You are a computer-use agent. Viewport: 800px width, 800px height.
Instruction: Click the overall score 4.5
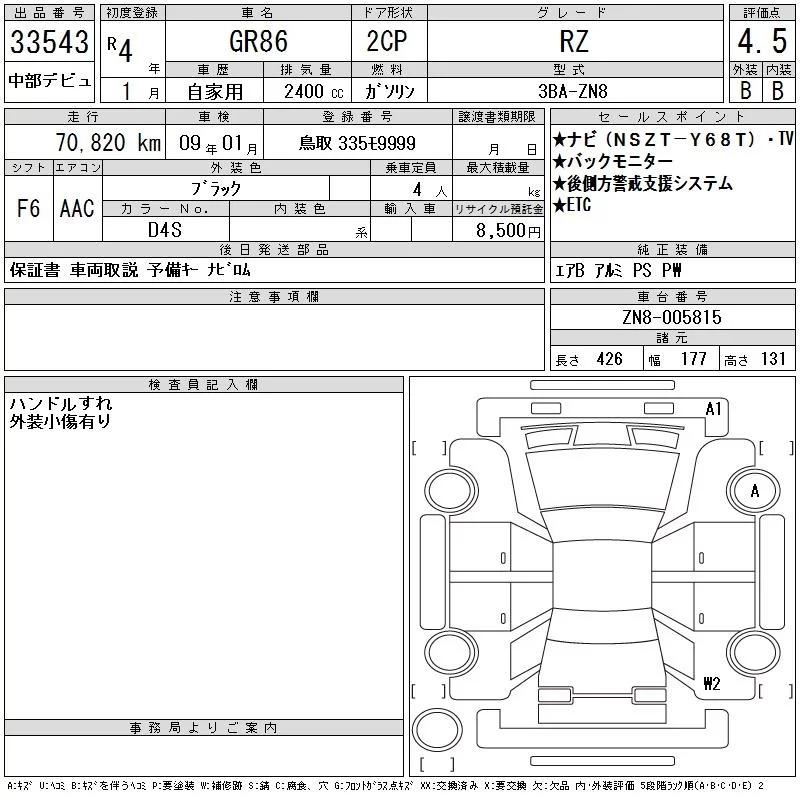pyautogui.click(x=762, y=41)
